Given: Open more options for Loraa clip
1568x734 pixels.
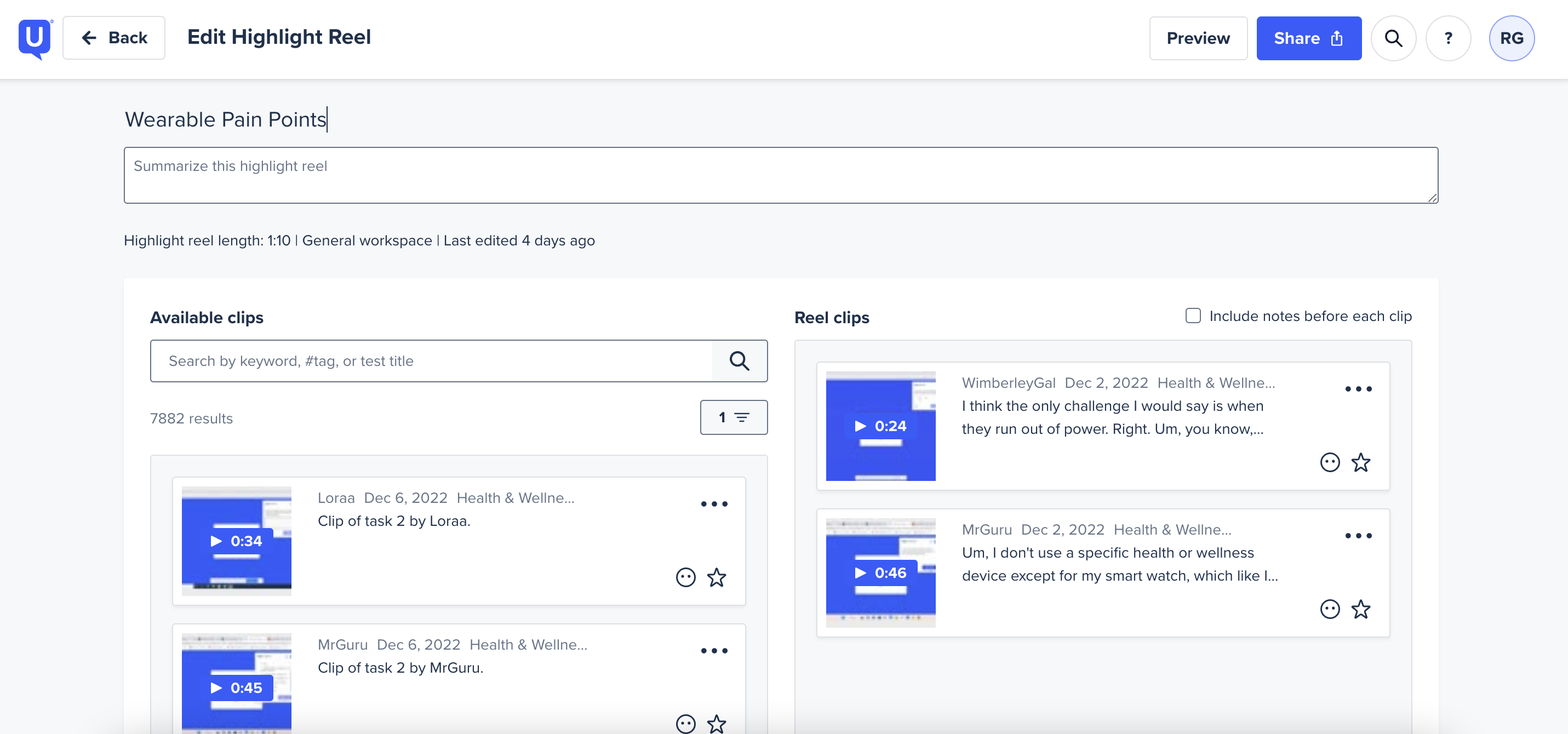Looking at the screenshot, I should [x=713, y=504].
